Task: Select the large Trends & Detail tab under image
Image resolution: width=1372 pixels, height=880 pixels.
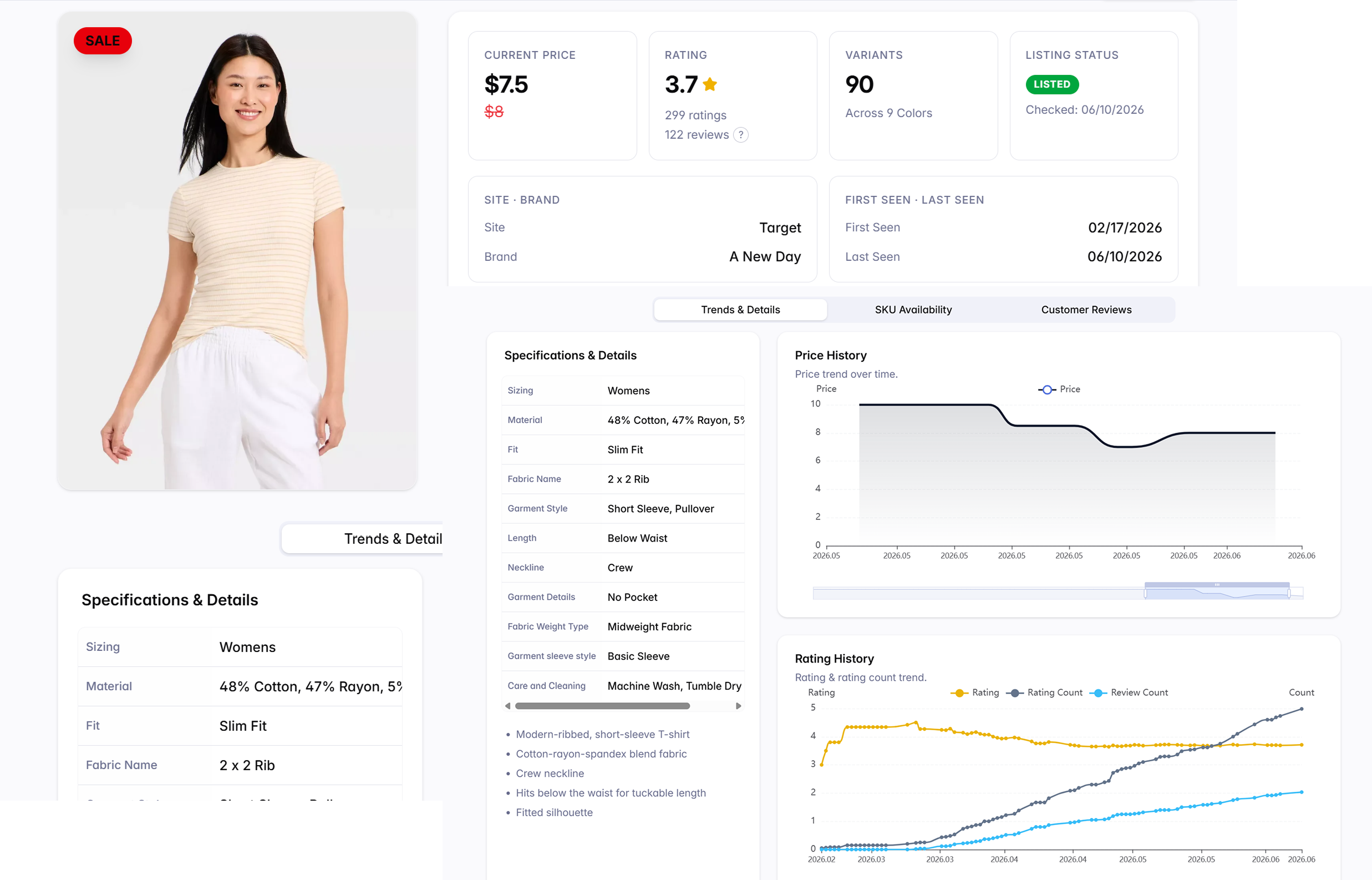Action: click(363, 539)
